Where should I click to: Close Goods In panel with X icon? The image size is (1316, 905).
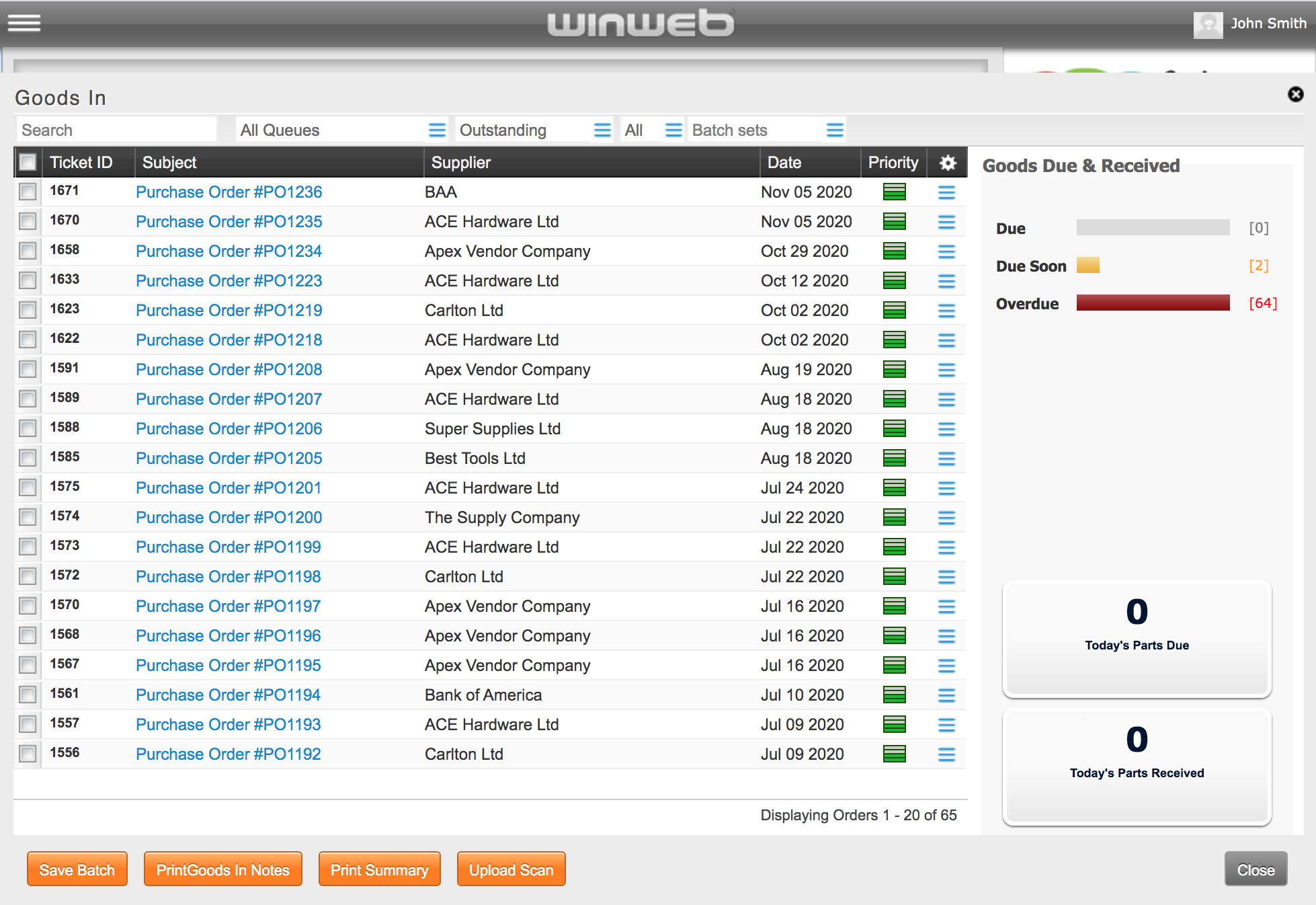pyautogui.click(x=1295, y=95)
